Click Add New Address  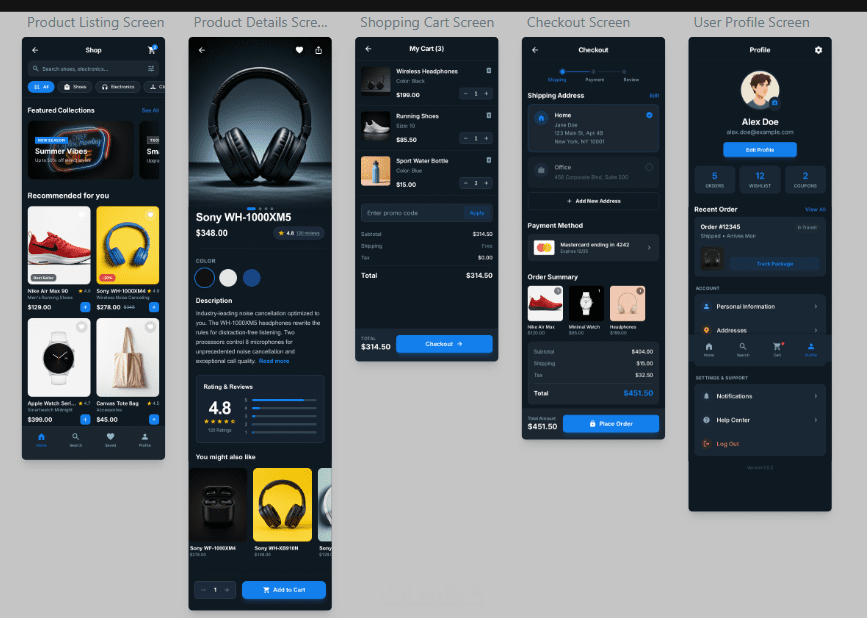point(593,201)
